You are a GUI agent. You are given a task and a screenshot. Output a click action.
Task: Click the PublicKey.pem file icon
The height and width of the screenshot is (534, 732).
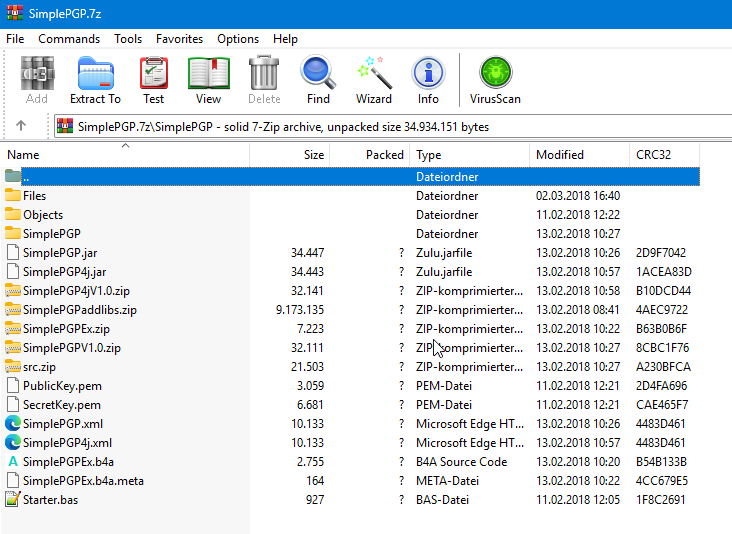13,386
